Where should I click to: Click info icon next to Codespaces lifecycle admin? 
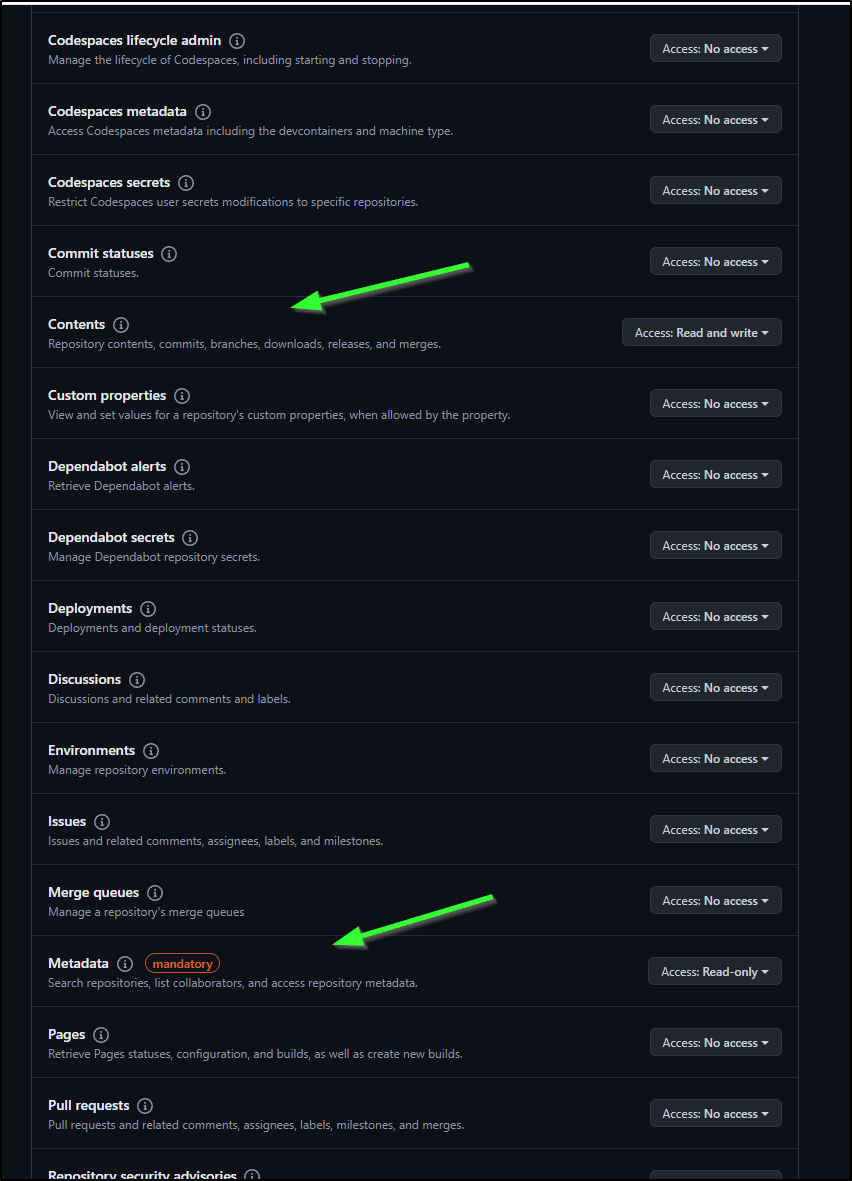(x=237, y=41)
